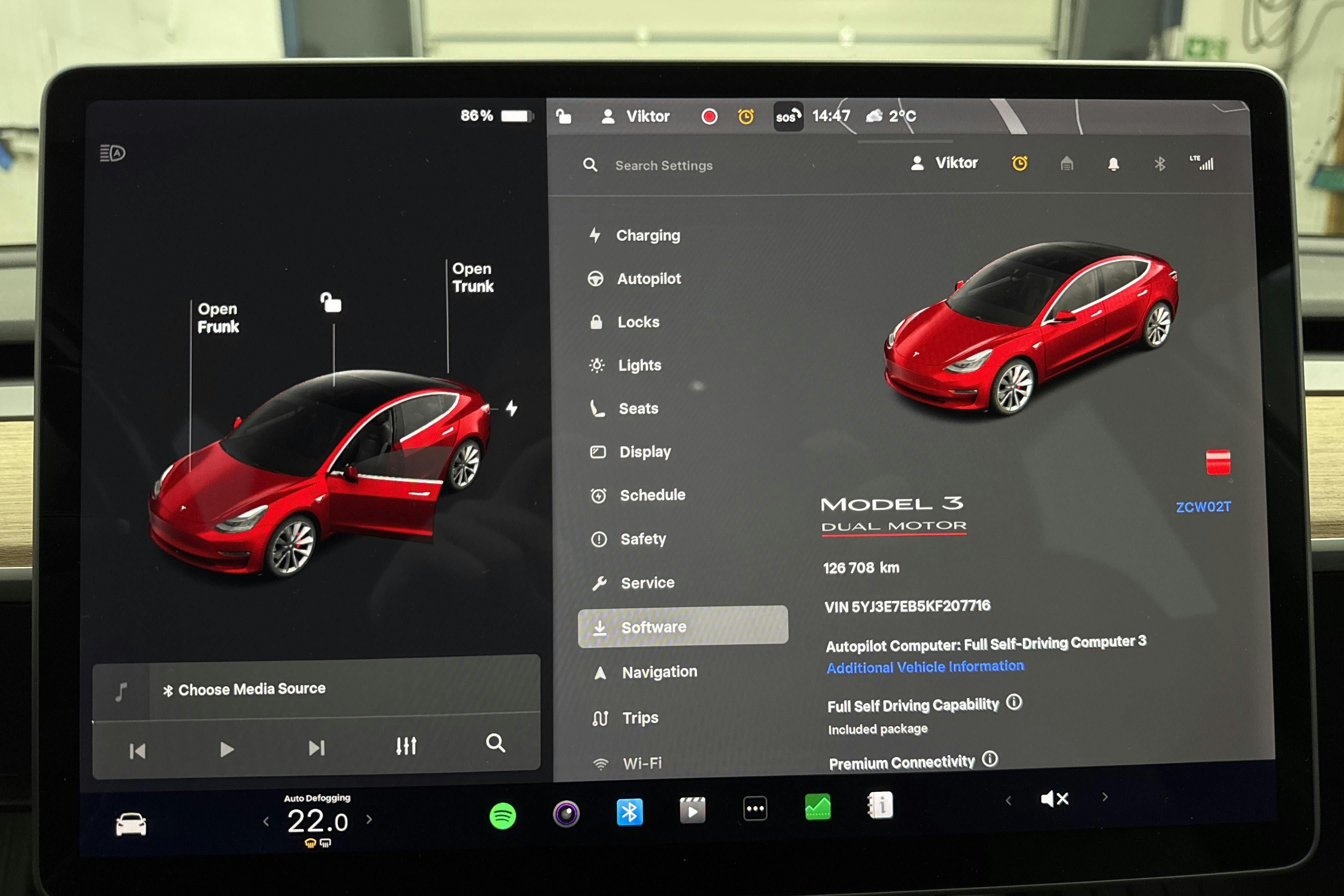Tap the left chevron beside the temperature
This screenshot has width=1344, height=896.
(x=266, y=821)
